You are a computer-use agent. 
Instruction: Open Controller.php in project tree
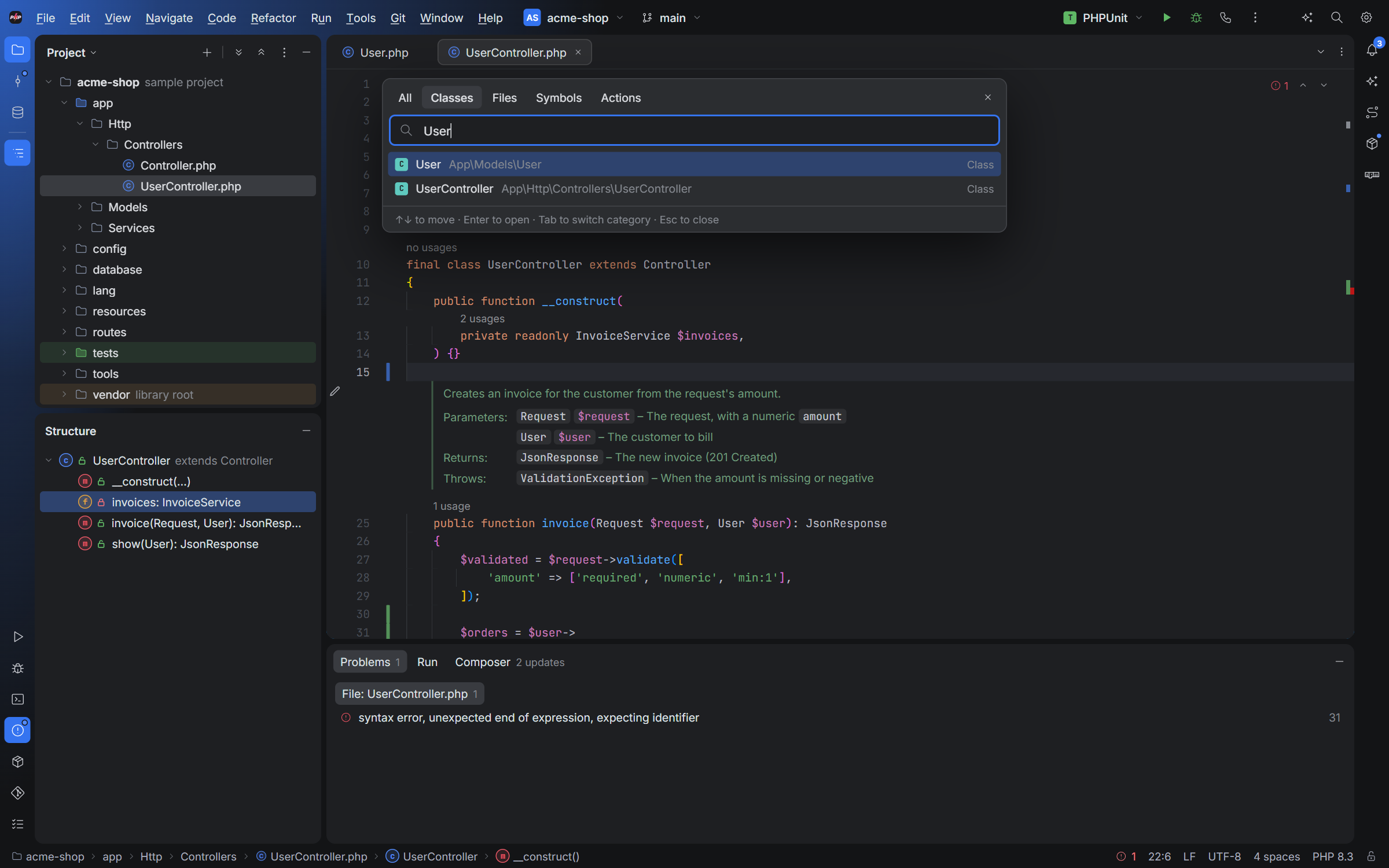click(x=178, y=165)
